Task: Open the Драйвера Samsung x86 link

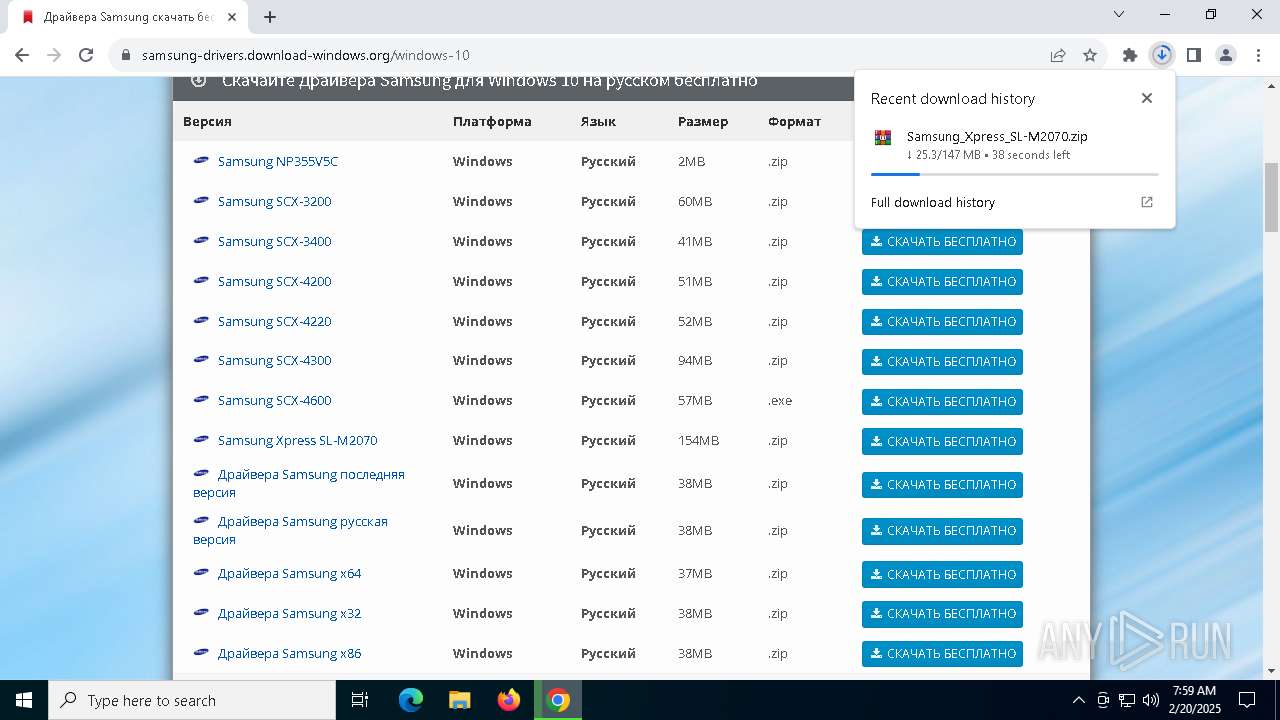Action: coord(289,653)
